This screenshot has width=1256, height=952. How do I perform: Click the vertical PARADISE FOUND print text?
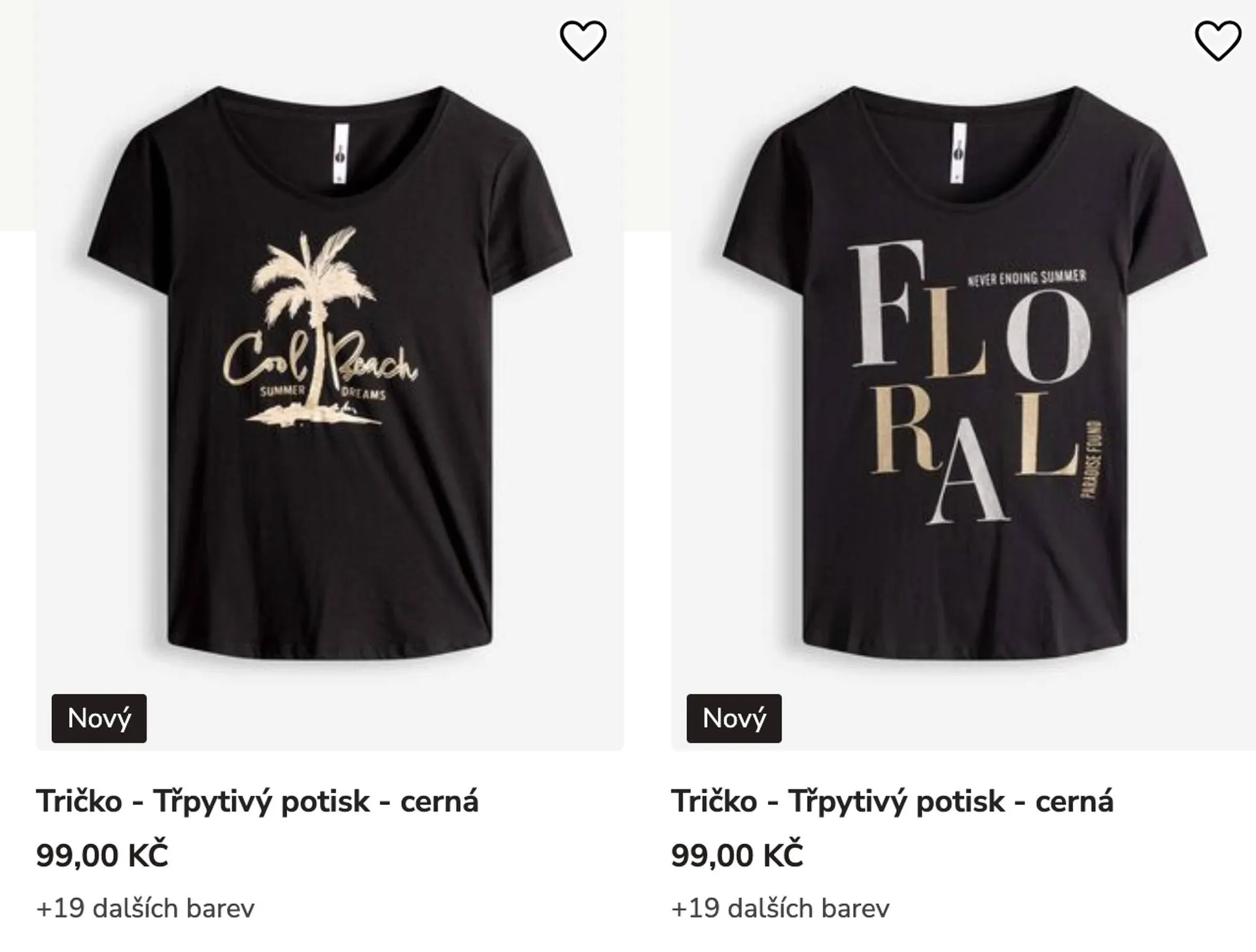click(1092, 459)
